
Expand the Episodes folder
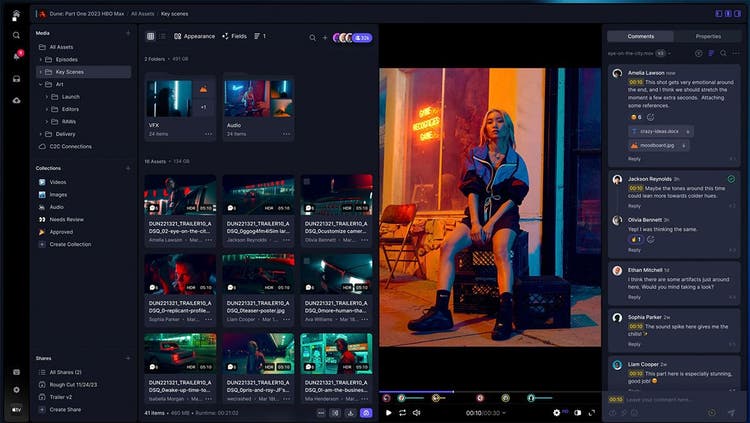click(41, 59)
